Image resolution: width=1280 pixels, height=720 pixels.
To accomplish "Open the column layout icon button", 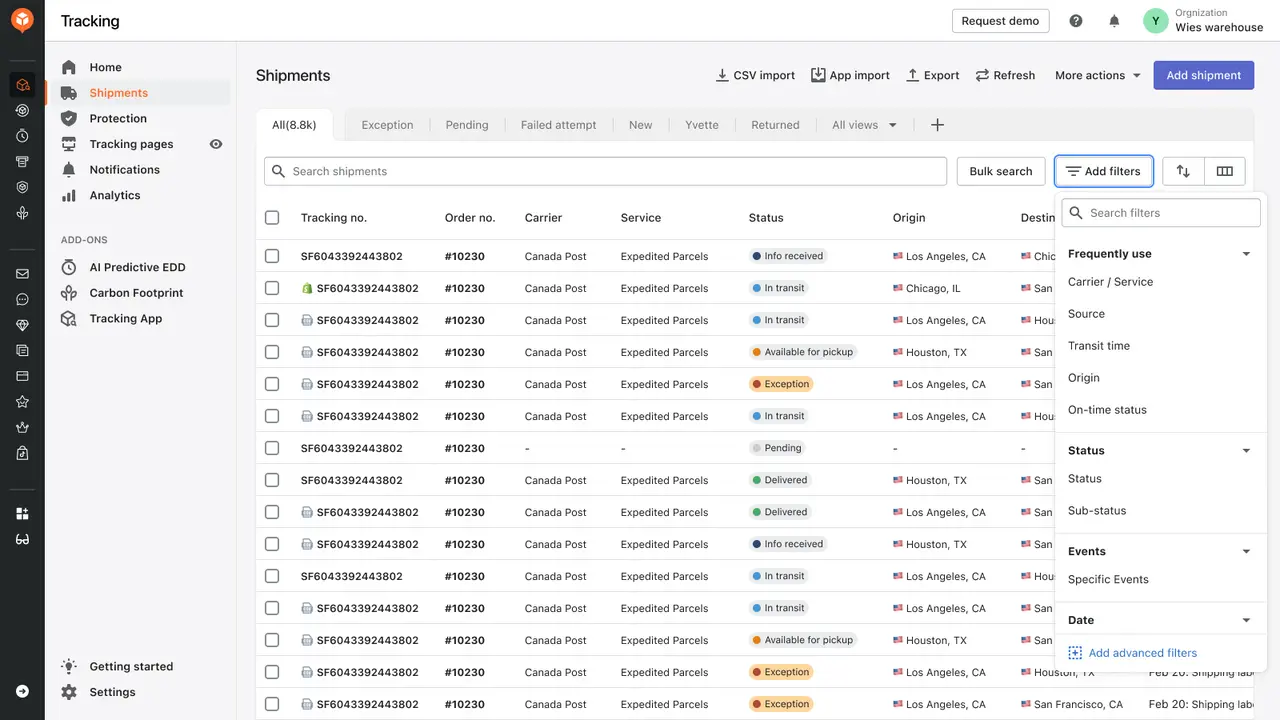I will [1225, 171].
